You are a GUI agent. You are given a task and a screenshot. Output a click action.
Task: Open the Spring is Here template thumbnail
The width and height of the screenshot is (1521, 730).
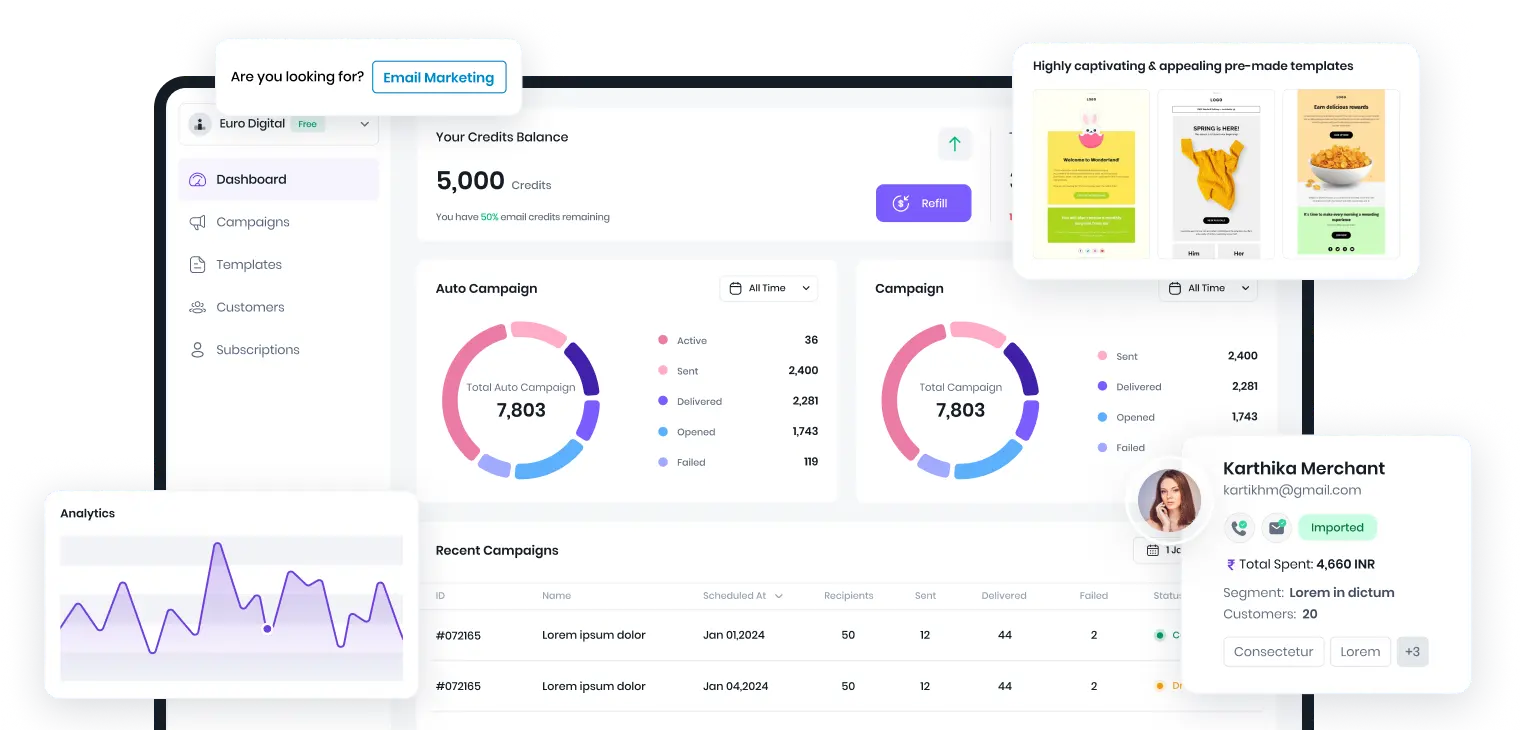(x=1216, y=174)
